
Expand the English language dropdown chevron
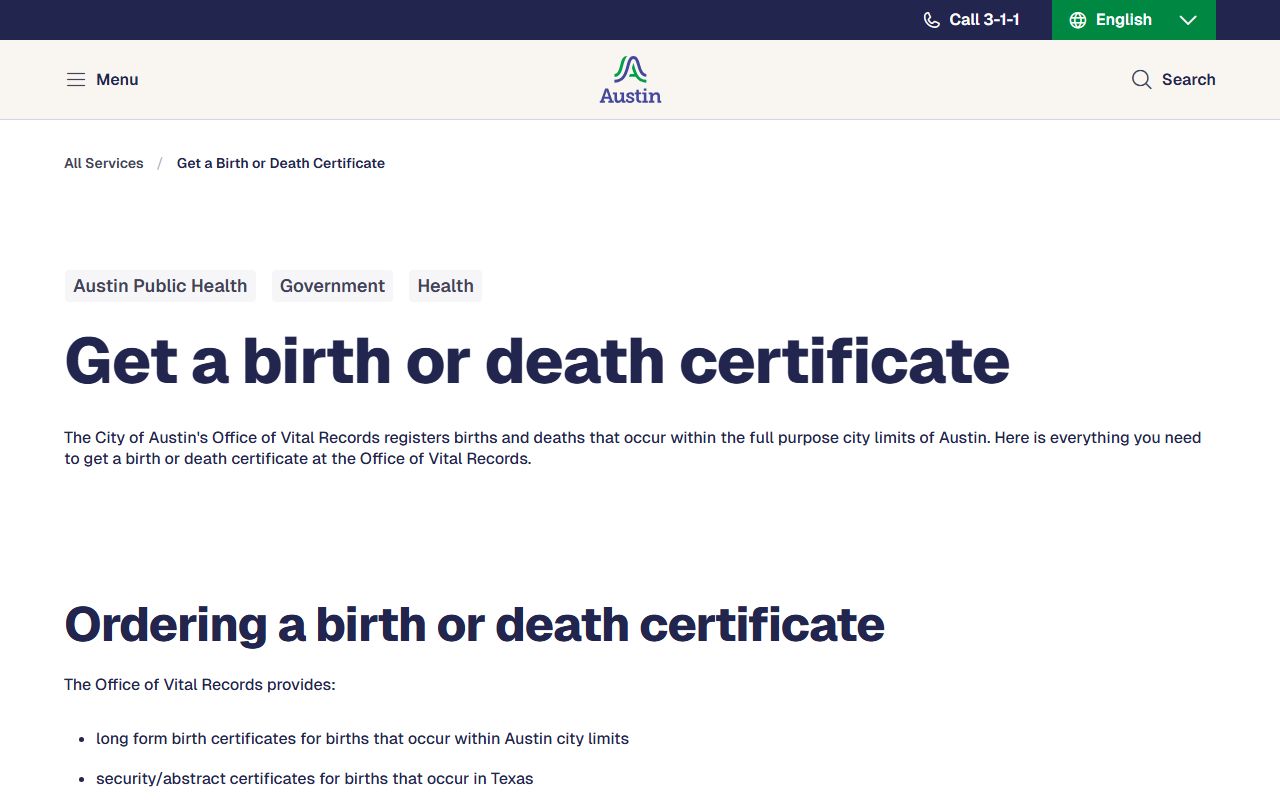1188,20
